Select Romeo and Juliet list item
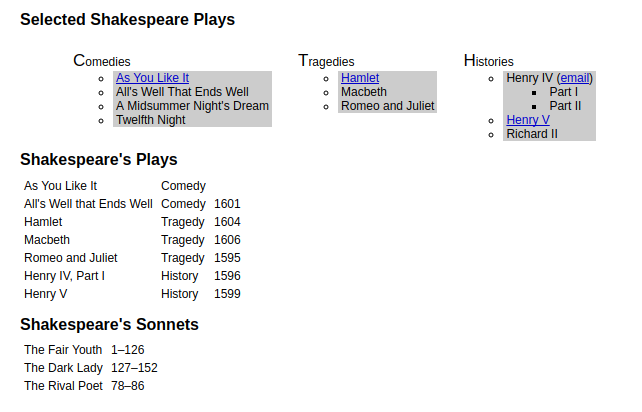The image size is (642, 412). click(x=387, y=106)
